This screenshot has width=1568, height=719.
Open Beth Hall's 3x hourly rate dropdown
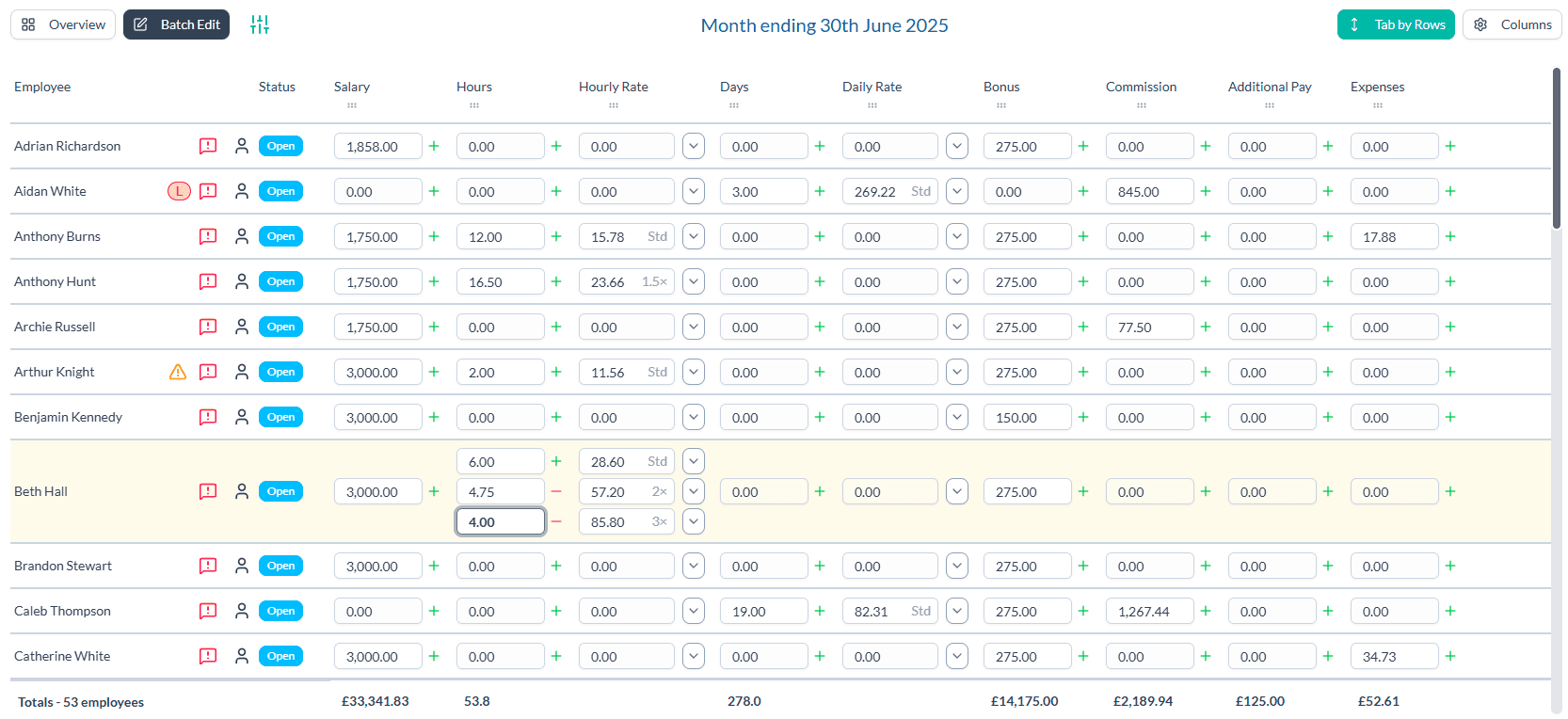point(694,521)
